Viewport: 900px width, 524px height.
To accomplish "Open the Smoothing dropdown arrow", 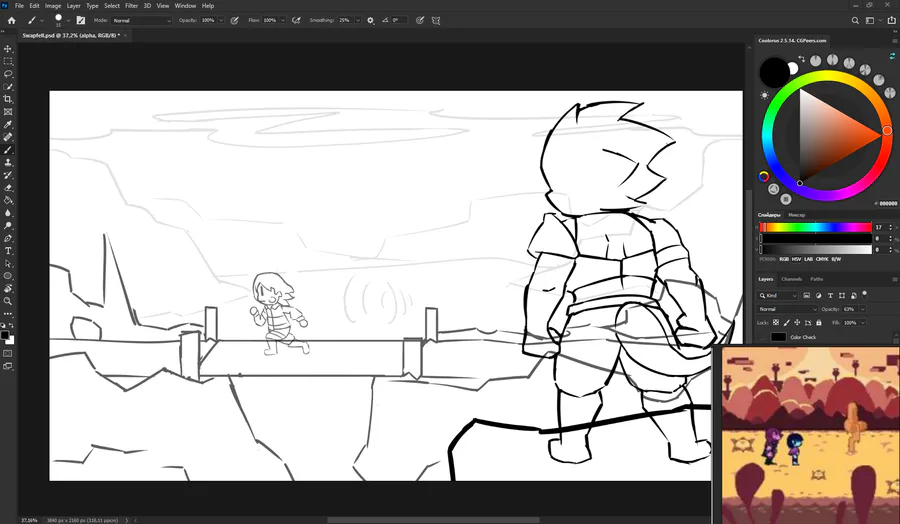I will click(358, 20).
